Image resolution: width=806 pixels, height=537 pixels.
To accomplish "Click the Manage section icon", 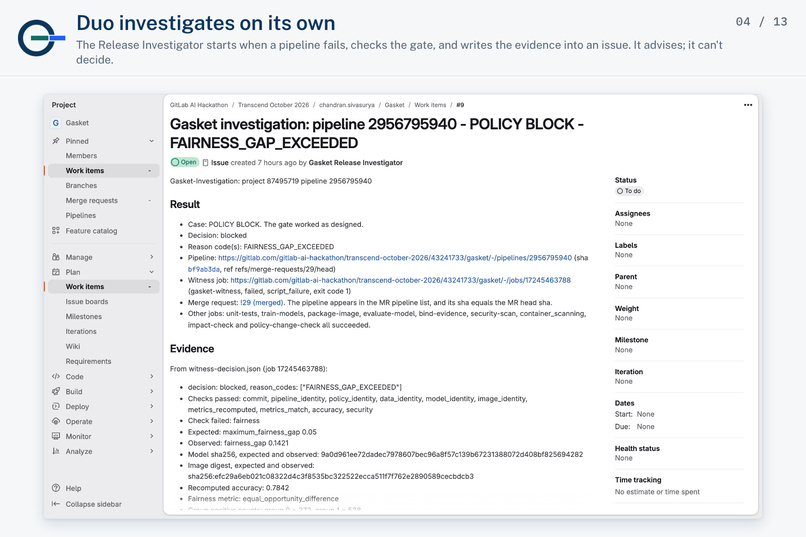I will click(x=56, y=257).
